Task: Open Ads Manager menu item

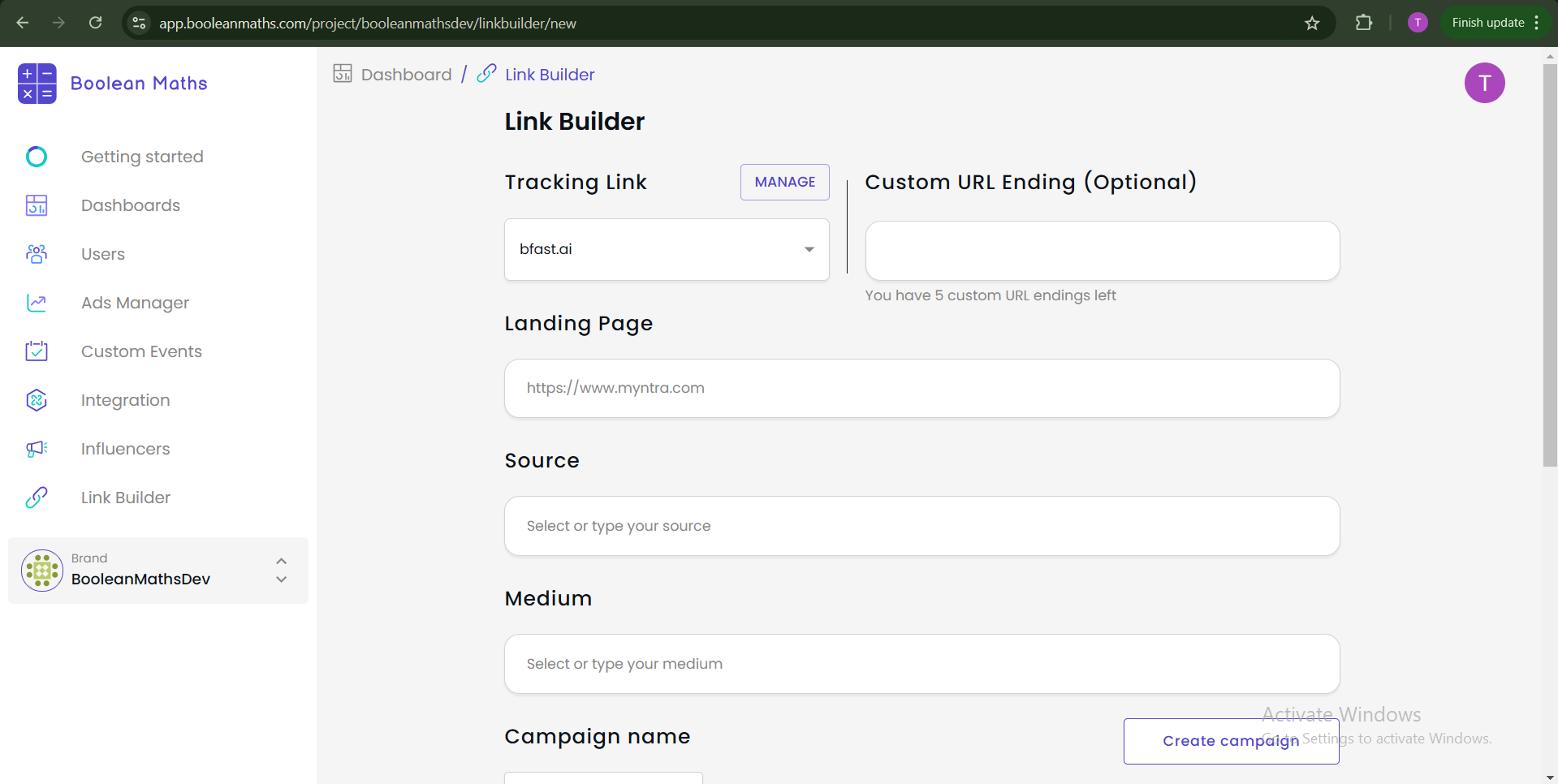Action: pyautogui.click(x=135, y=303)
